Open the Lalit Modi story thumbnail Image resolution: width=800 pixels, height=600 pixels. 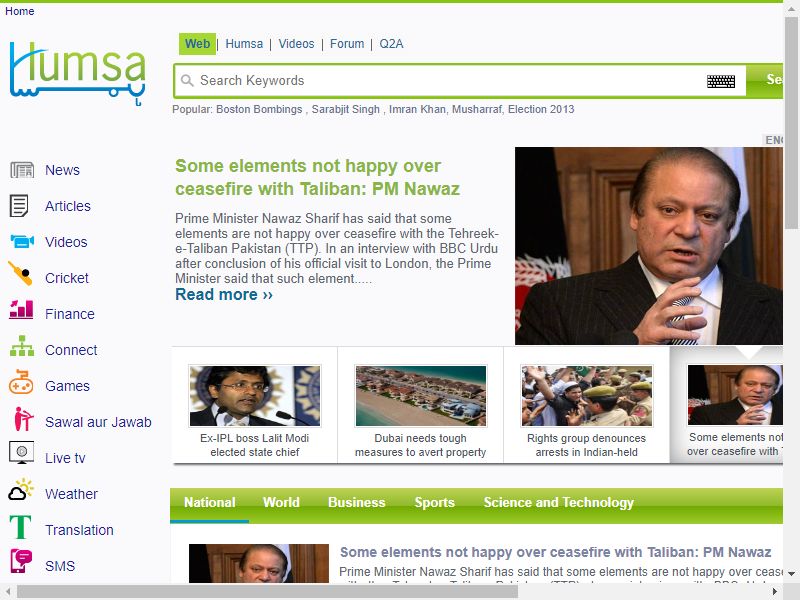[255, 395]
